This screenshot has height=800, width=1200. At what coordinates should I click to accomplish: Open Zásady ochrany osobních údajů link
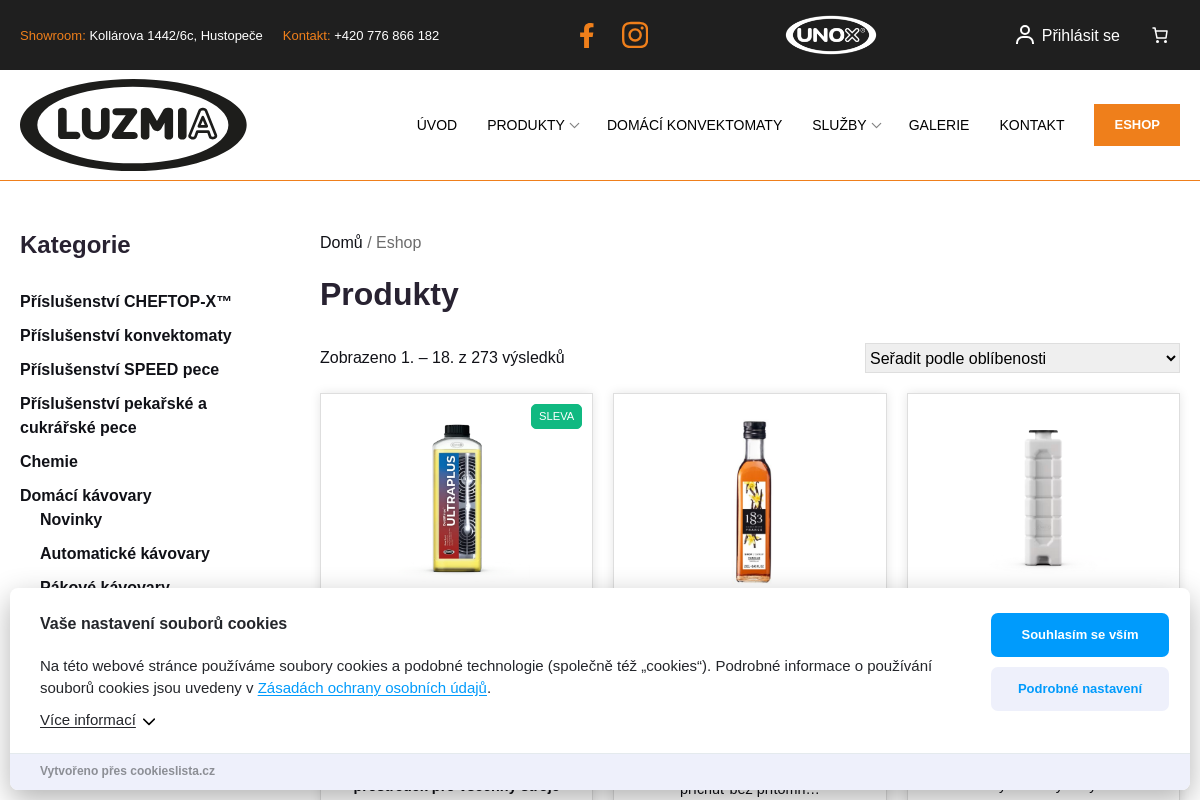[372, 688]
